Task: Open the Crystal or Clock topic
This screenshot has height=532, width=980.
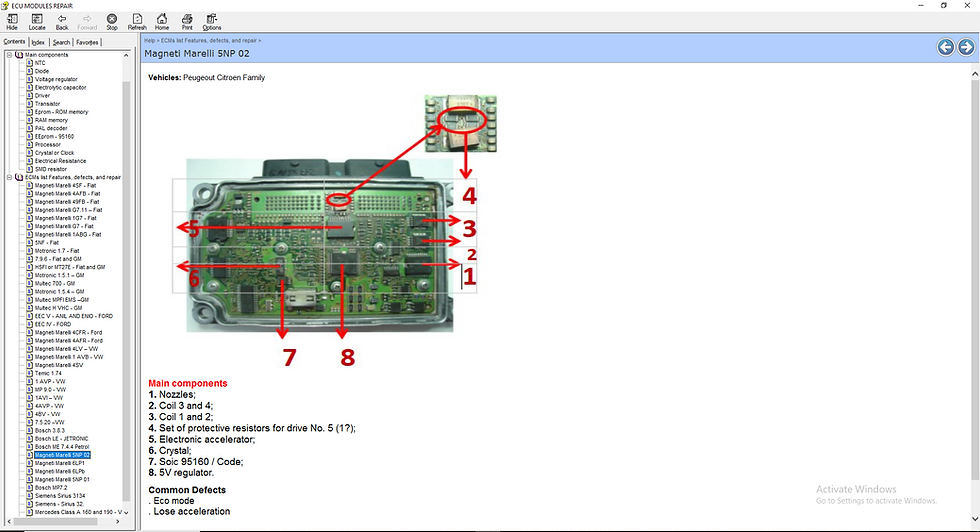Action: [54, 153]
